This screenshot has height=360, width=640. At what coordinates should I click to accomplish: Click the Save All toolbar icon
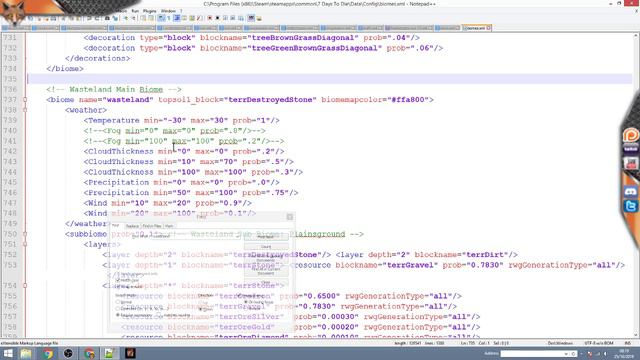click(31, 18)
